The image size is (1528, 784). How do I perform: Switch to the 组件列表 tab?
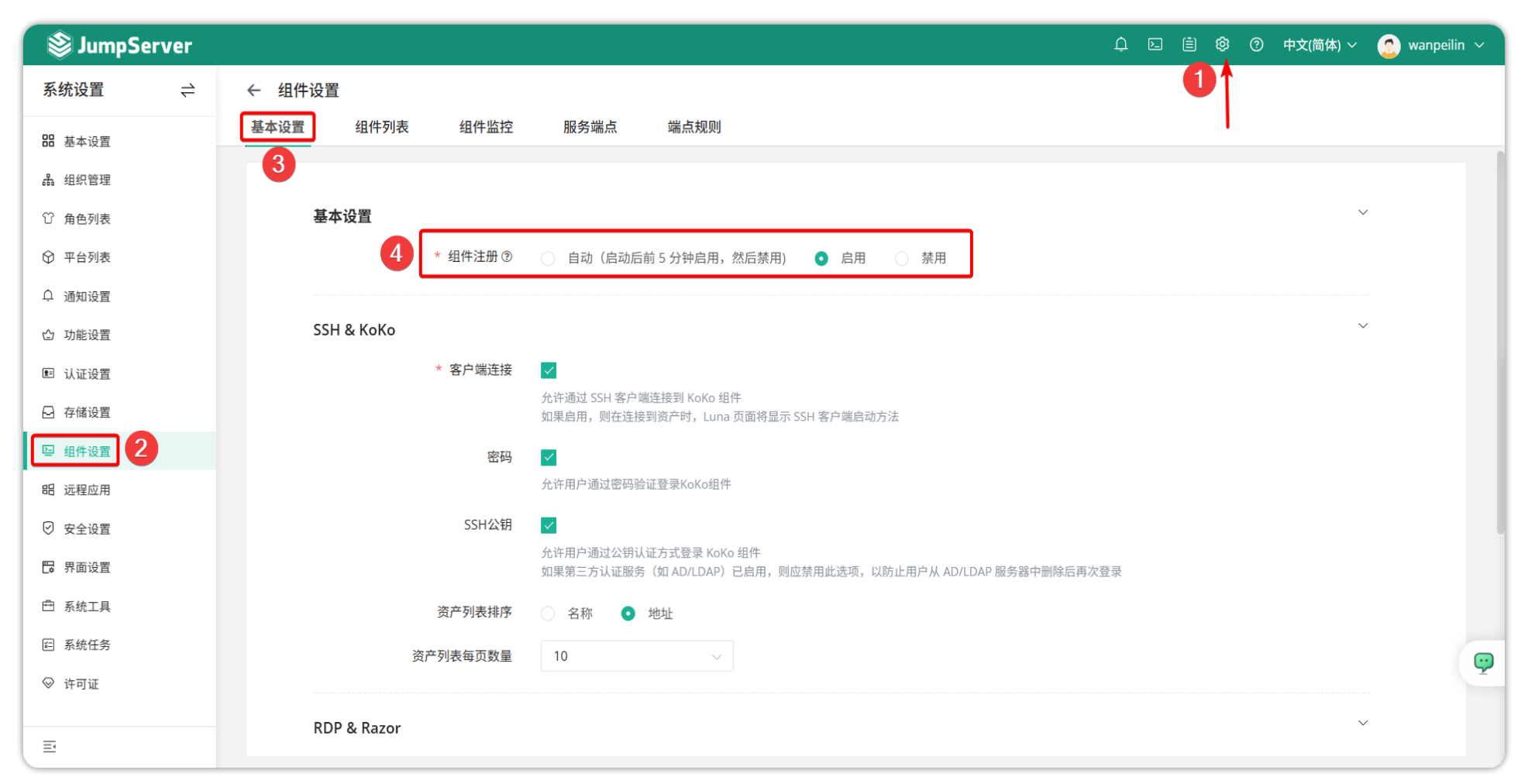[x=381, y=127]
